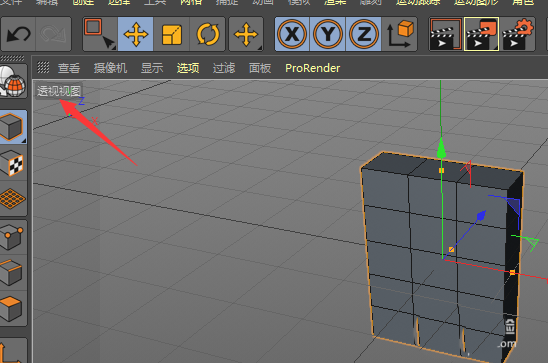Open the ProRender viewport menu
This screenshot has height=363, width=548.
[x=312, y=68]
